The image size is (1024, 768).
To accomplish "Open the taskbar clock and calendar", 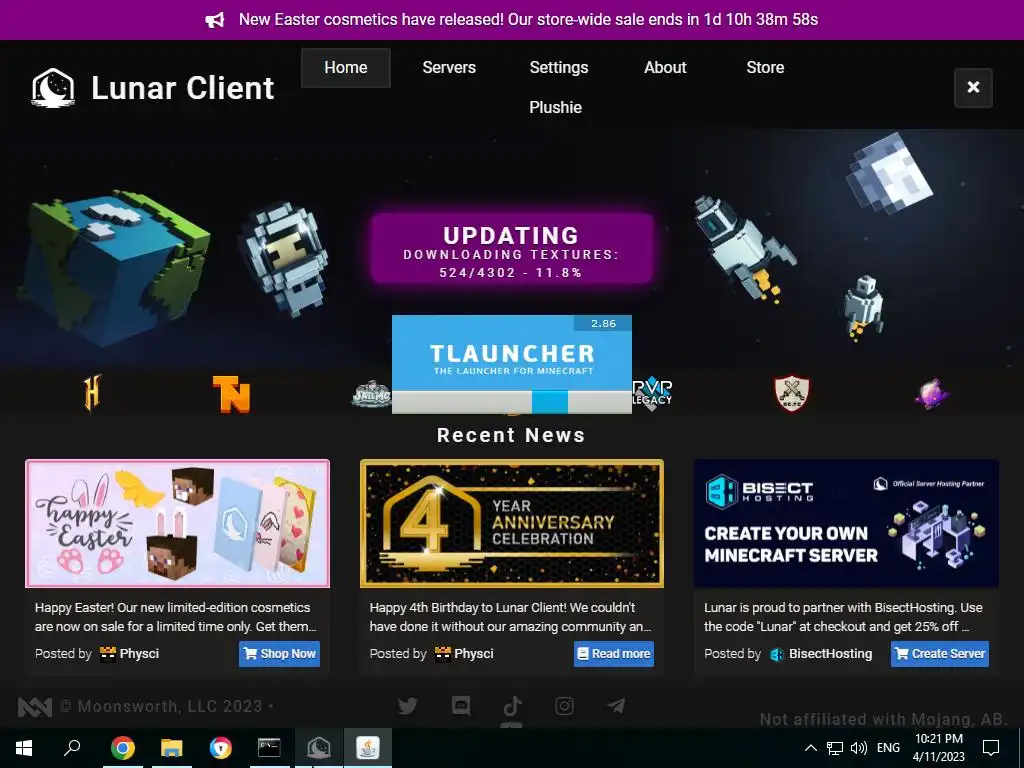I will pyautogui.click(x=938, y=748).
